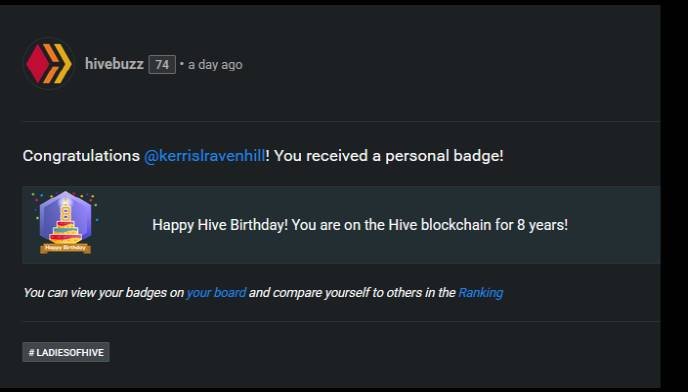688x392 pixels.
Task: Click the Happy Birthday ribbon on badge
Action: click(65, 248)
